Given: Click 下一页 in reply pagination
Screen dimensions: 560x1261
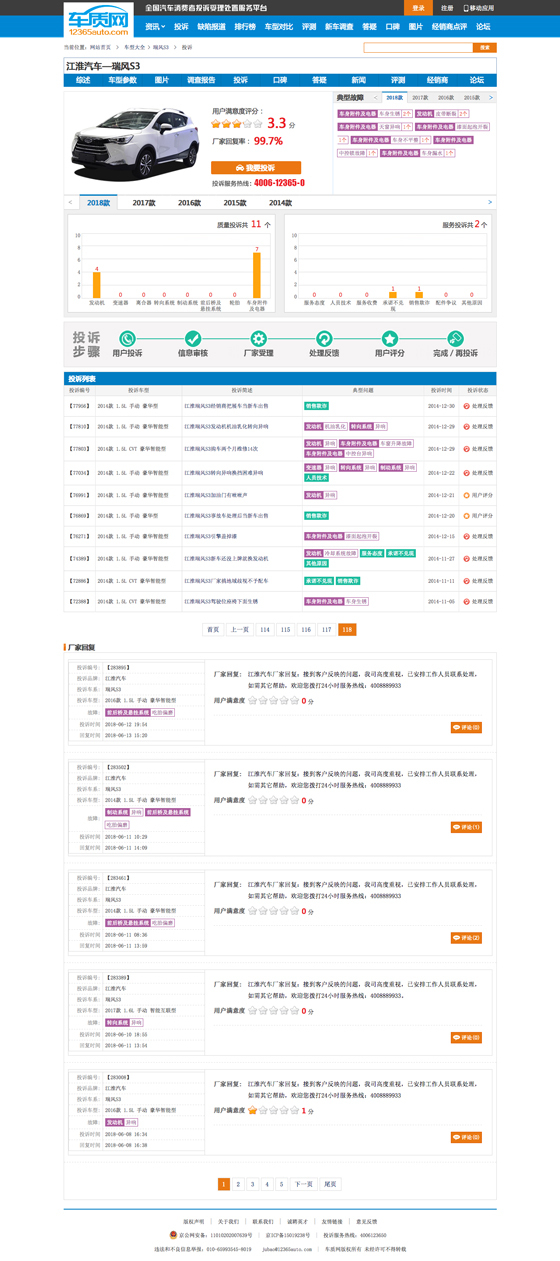Looking at the screenshot, I should (x=304, y=1184).
